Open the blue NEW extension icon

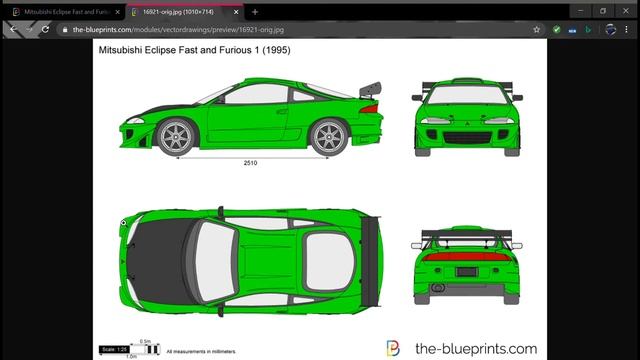tap(572, 30)
